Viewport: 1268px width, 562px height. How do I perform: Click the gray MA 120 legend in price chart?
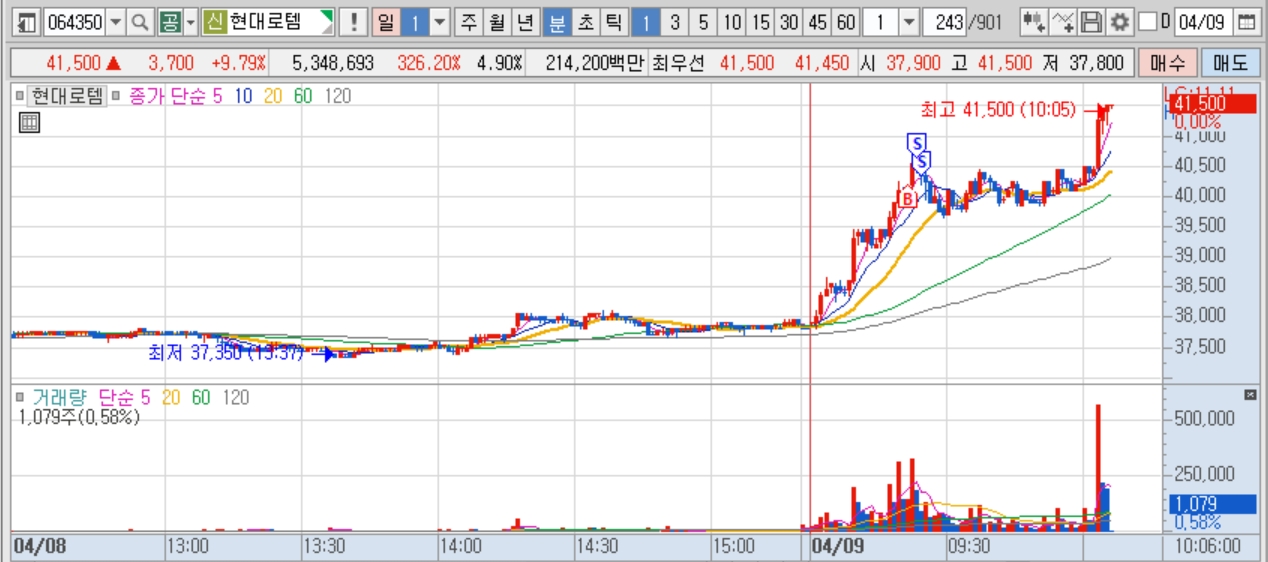pos(338,96)
